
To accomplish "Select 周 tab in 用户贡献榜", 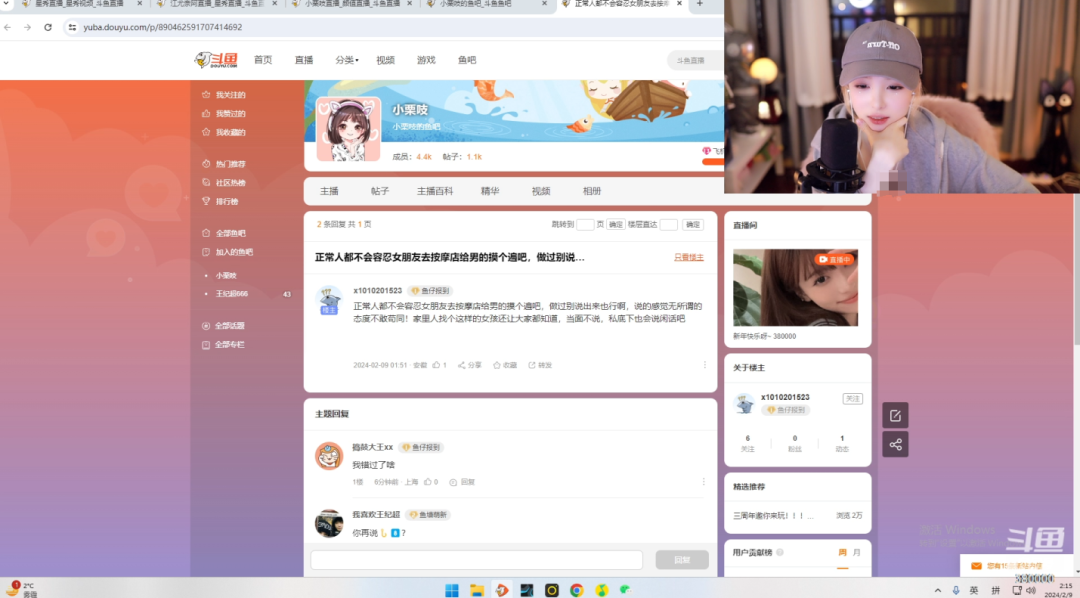I will (x=842, y=553).
